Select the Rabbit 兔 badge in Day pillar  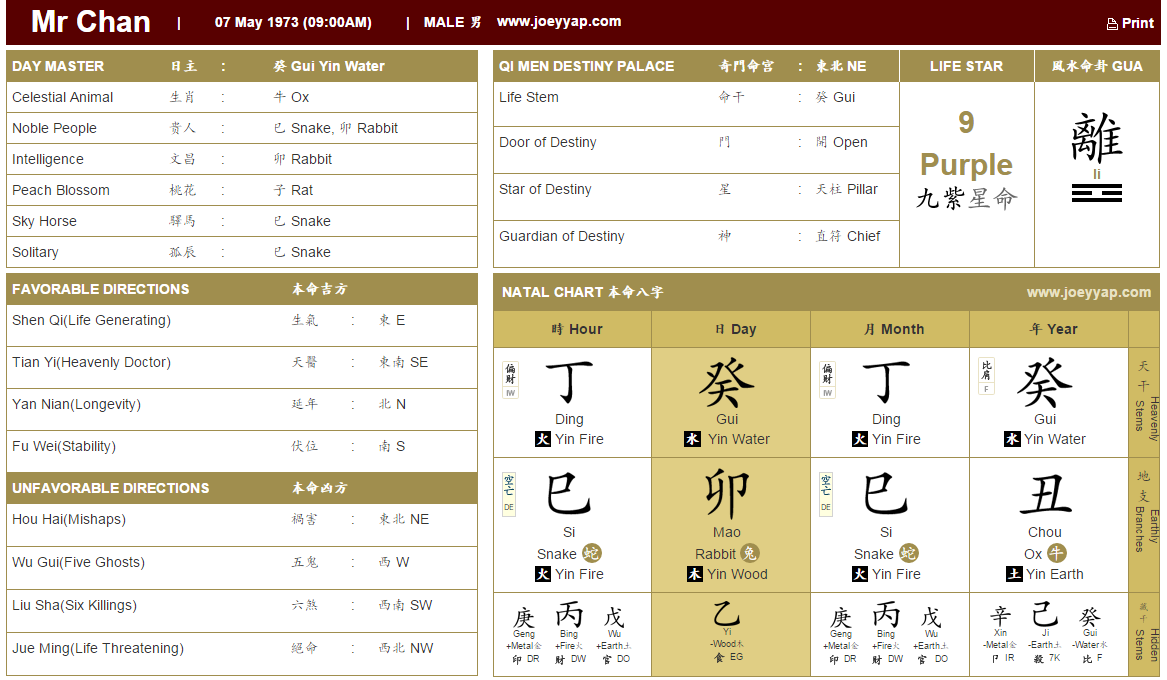point(750,553)
